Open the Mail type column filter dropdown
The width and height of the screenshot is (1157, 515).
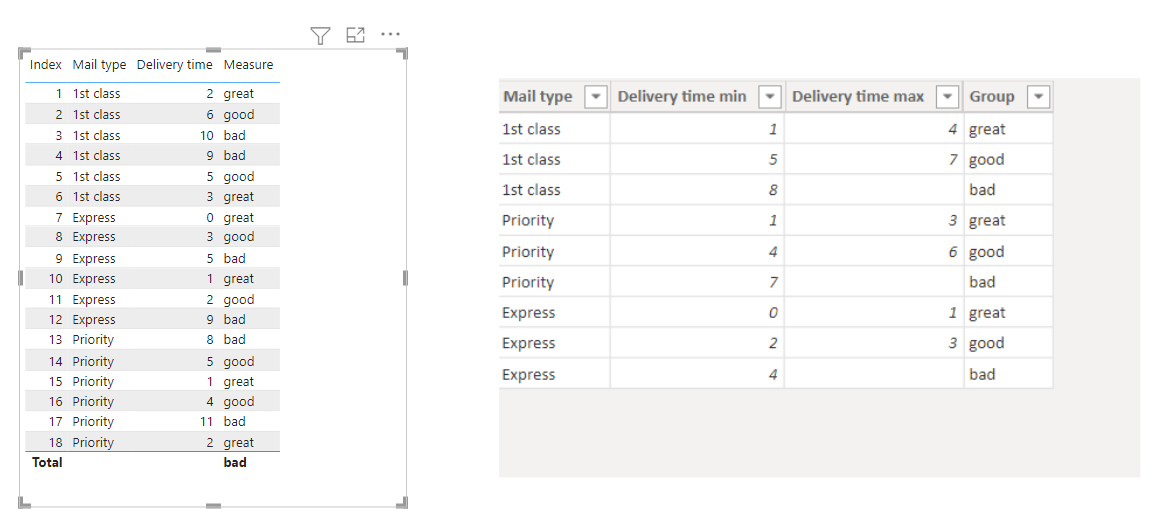click(x=595, y=97)
